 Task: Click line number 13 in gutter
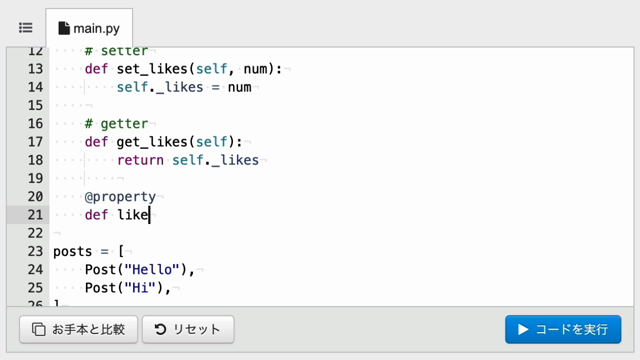pos(35,69)
